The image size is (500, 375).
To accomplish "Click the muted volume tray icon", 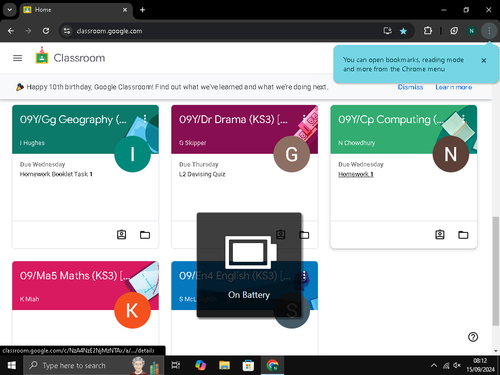I will click(x=457, y=366).
